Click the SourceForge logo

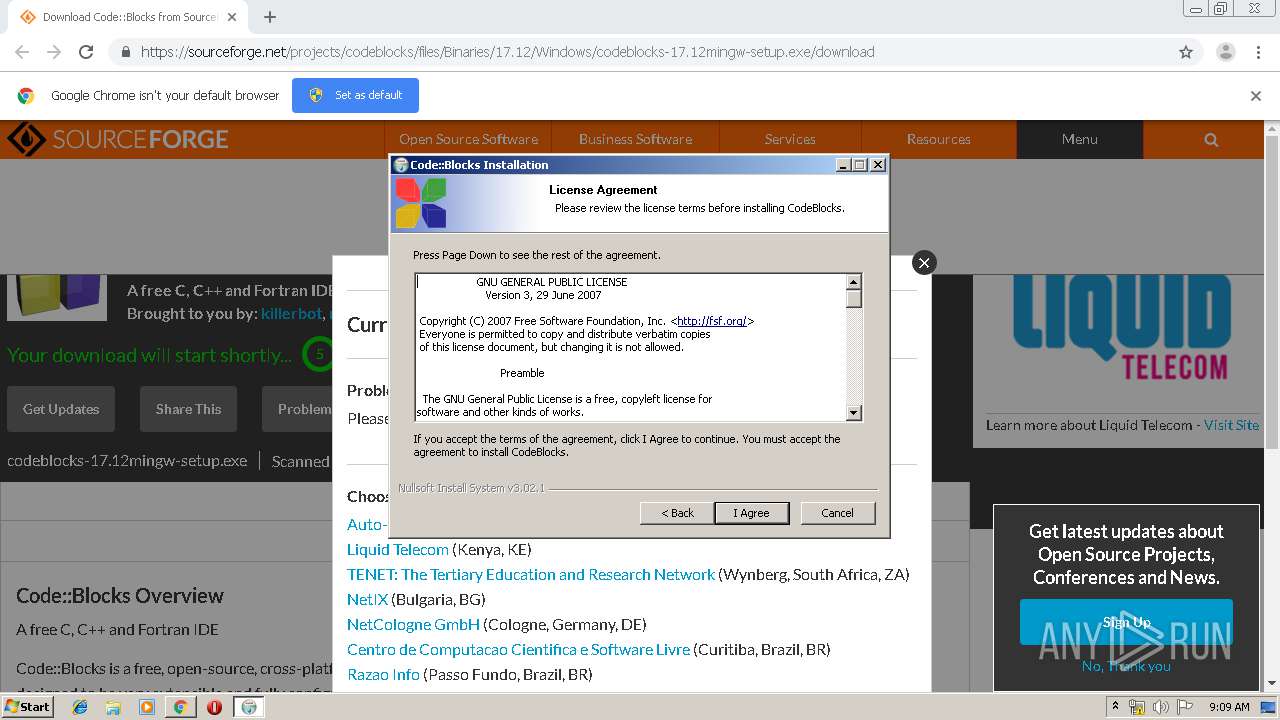[118, 139]
